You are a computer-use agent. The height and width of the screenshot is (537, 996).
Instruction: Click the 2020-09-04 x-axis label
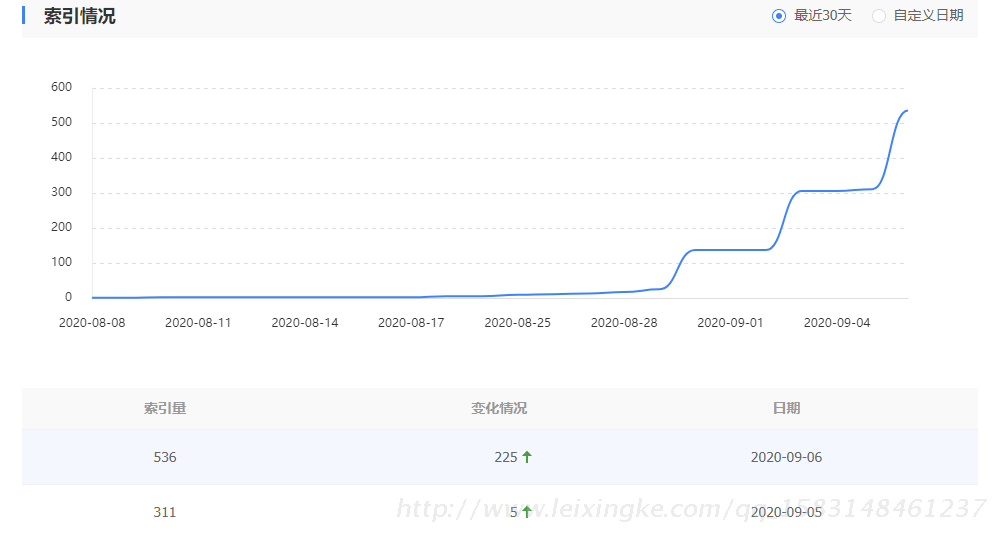coord(837,323)
